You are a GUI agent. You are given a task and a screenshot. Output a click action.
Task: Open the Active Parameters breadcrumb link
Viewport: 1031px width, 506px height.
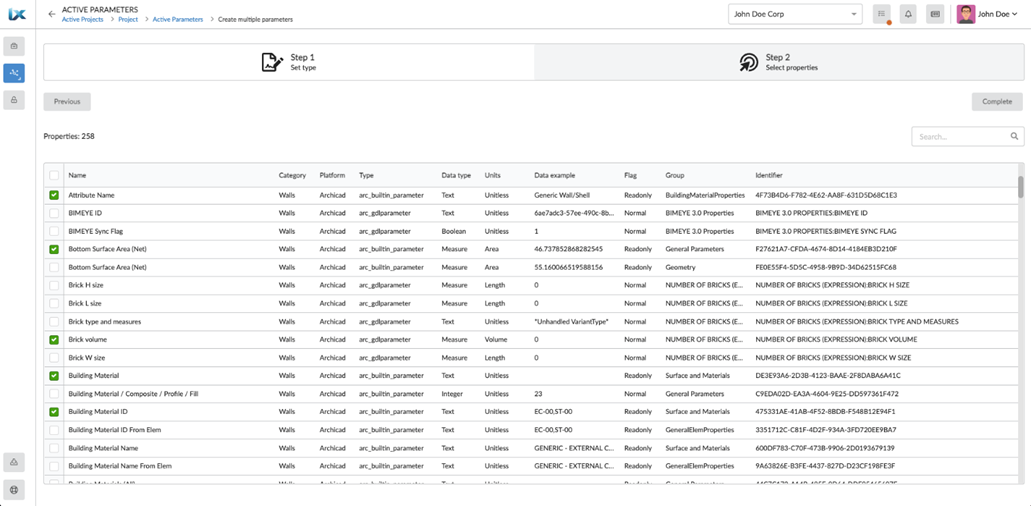pyautogui.click(x=178, y=20)
